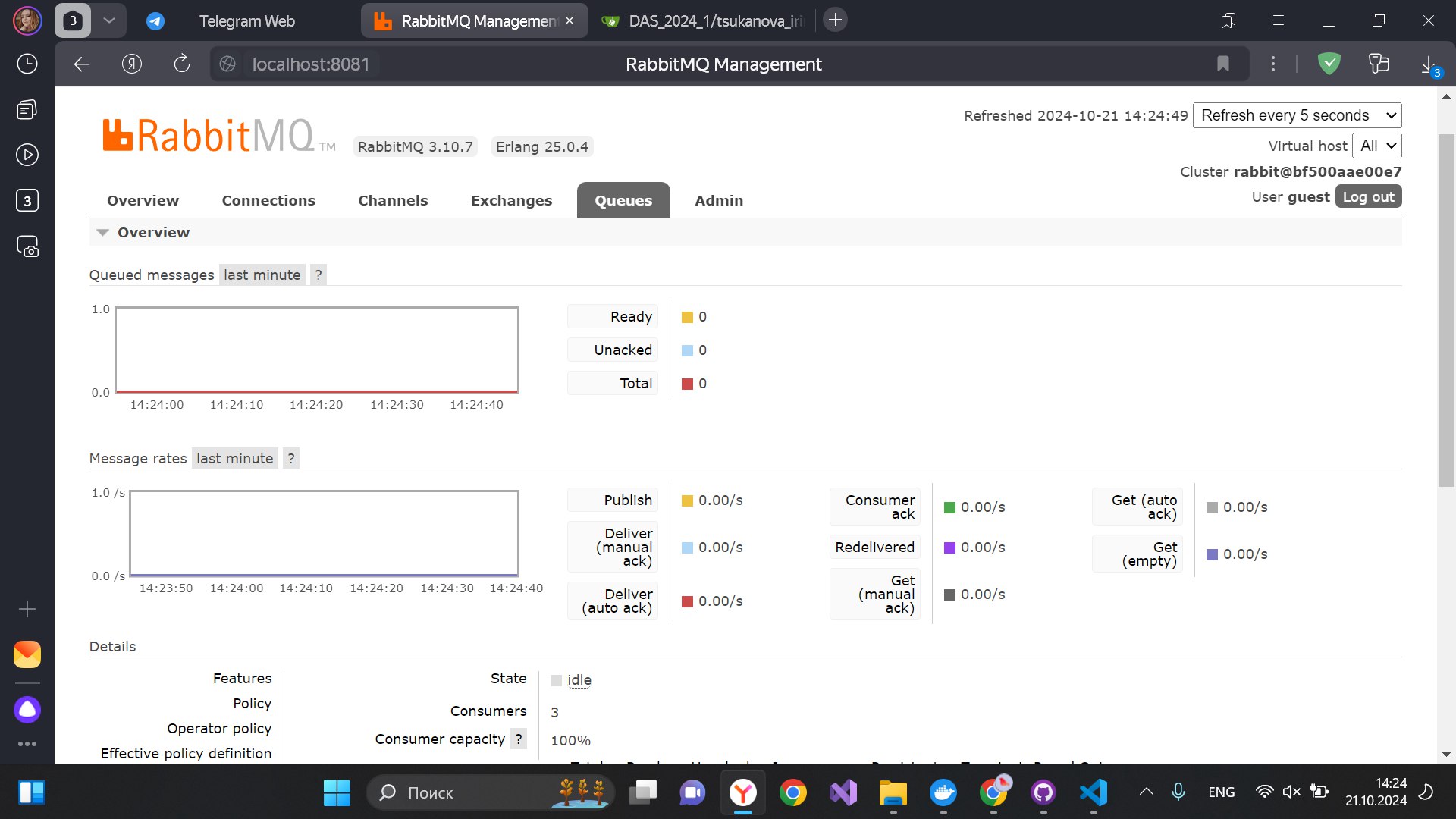This screenshot has width=1456, height=819.
Task: Click the red Total color swatch
Action: (x=687, y=384)
